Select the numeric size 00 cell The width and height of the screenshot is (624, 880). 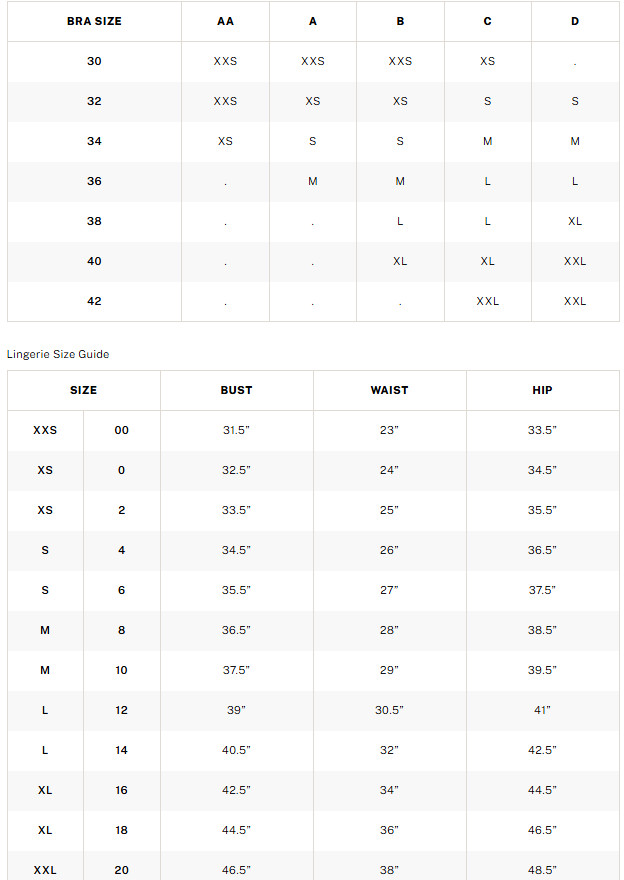(121, 430)
